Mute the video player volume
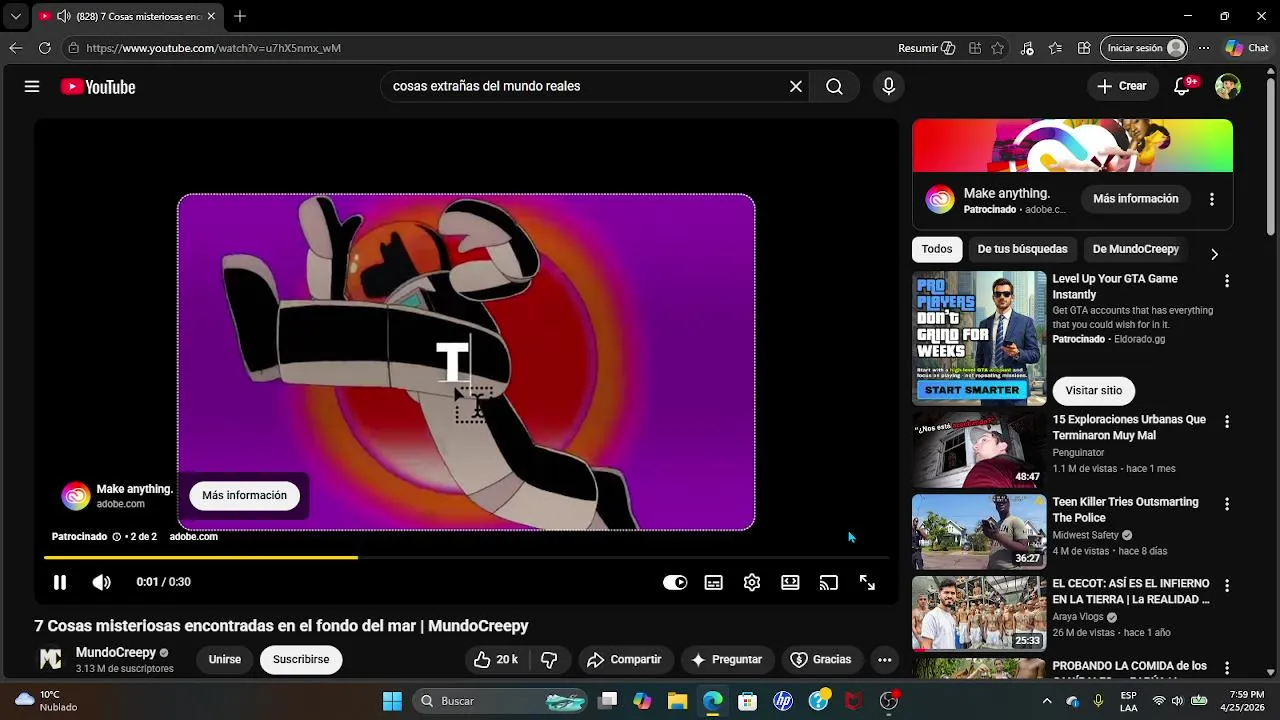Screen dimensions: 1280x720 pos(101,582)
